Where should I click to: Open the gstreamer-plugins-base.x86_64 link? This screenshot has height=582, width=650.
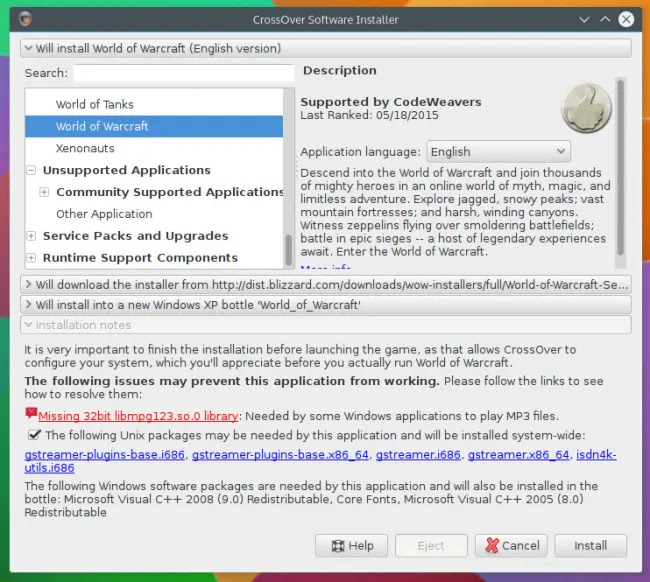[x=280, y=455]
